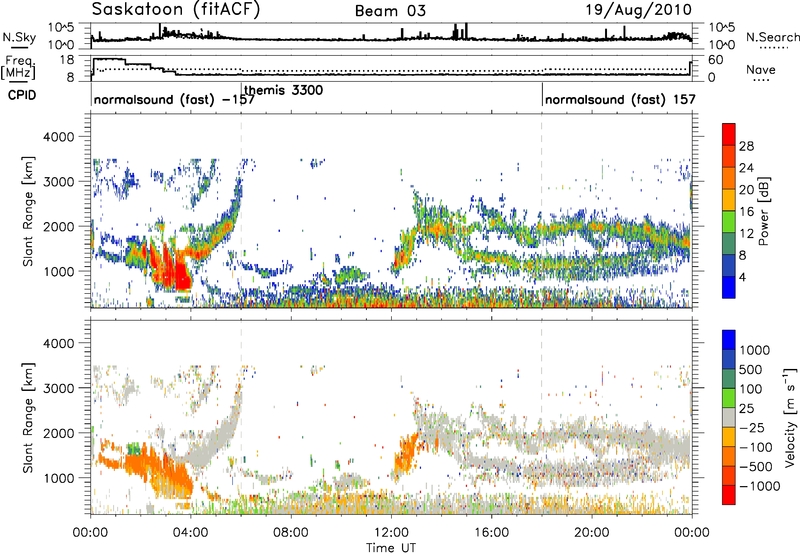
Task: Click the 18:00 dashed CPID line in velocity panel
Action: (x=542, y=417)
